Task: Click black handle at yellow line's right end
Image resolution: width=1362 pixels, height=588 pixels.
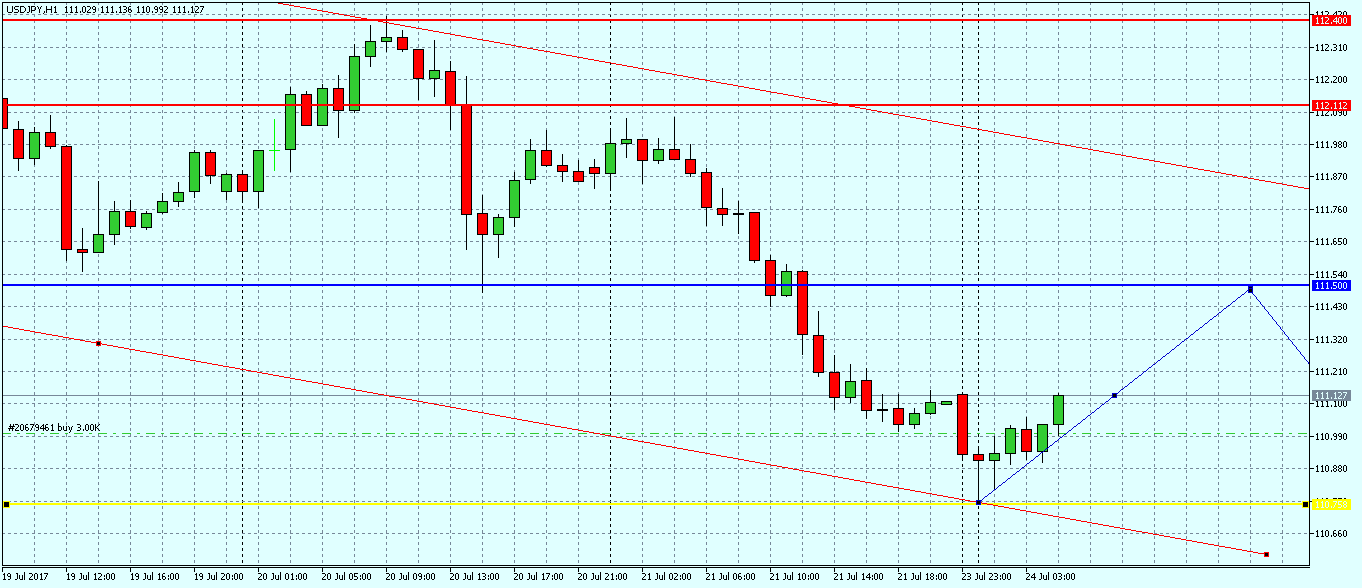Action: [1306, 504]
